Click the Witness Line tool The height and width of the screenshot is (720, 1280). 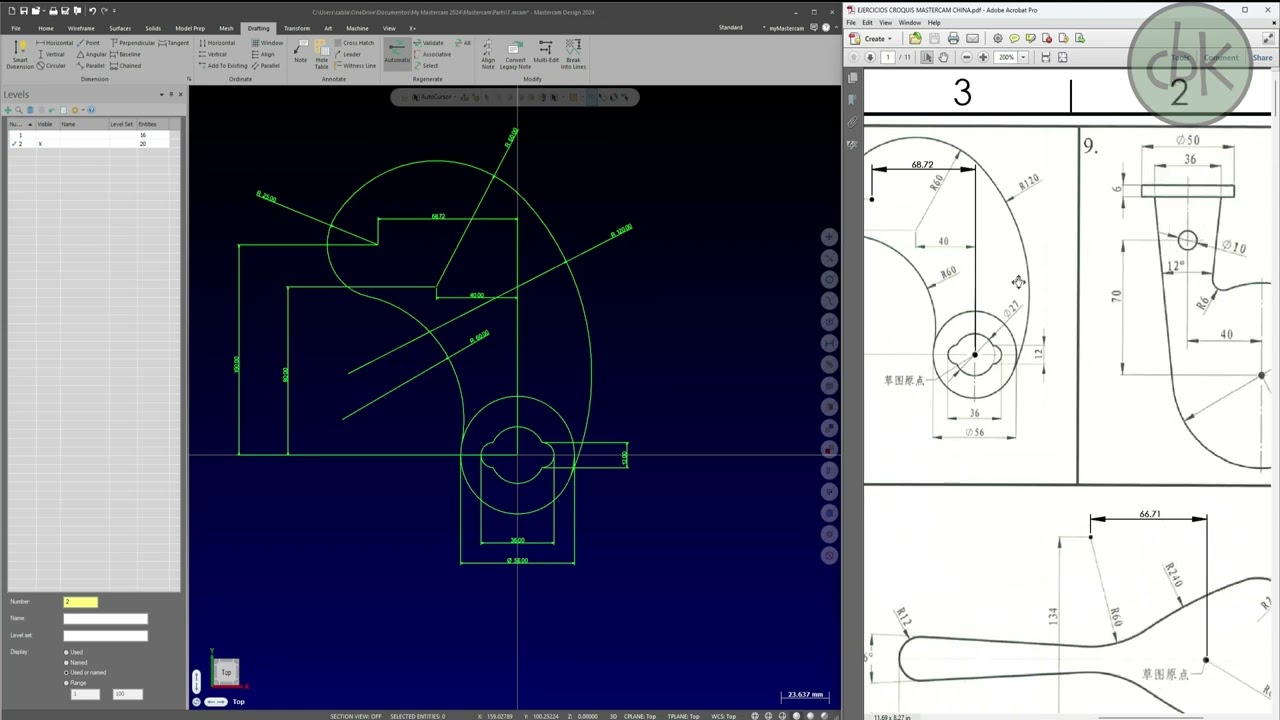pyautogui.click(x=356, y=66)
